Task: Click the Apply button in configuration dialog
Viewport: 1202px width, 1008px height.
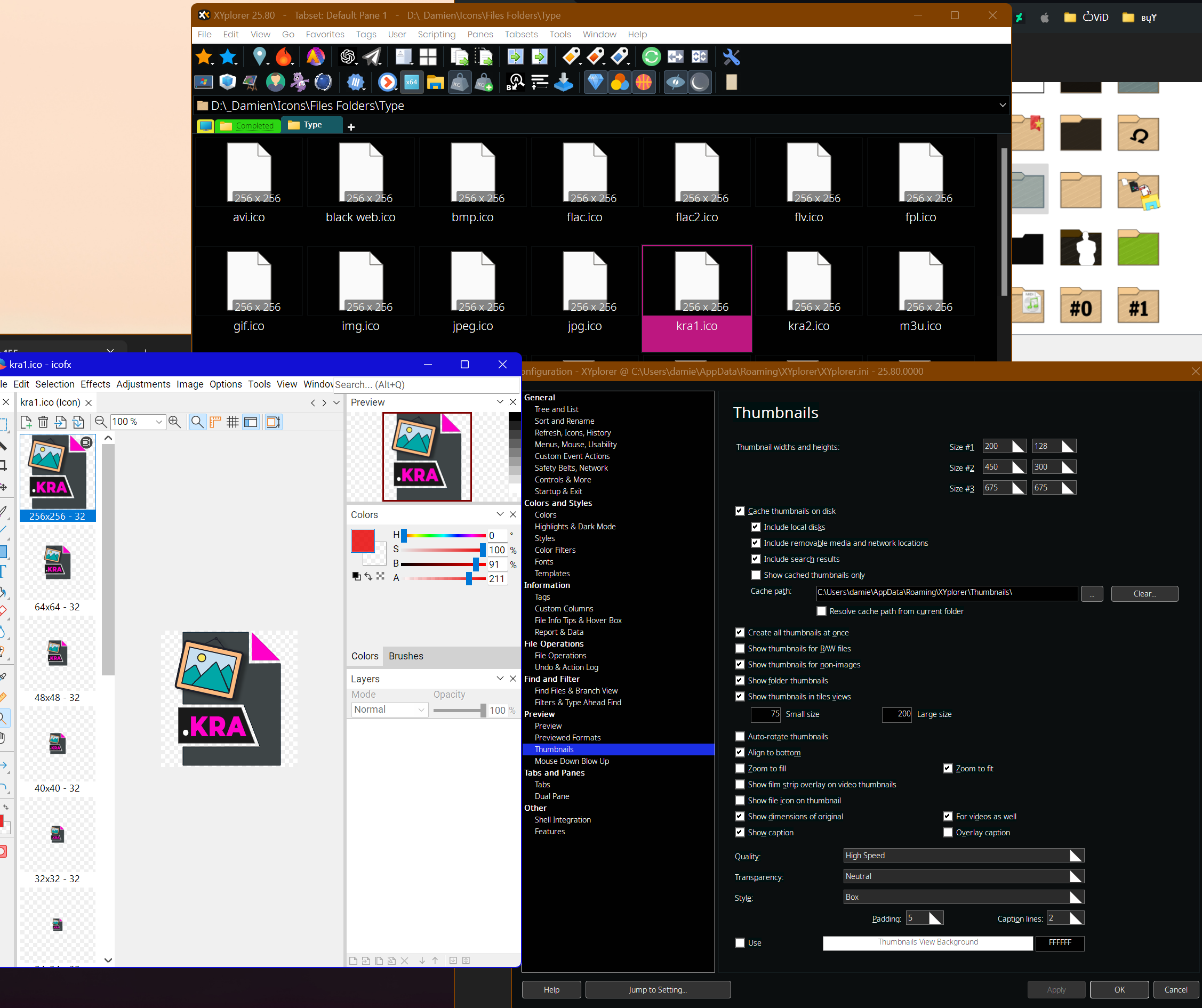Action: (1056, 989)
